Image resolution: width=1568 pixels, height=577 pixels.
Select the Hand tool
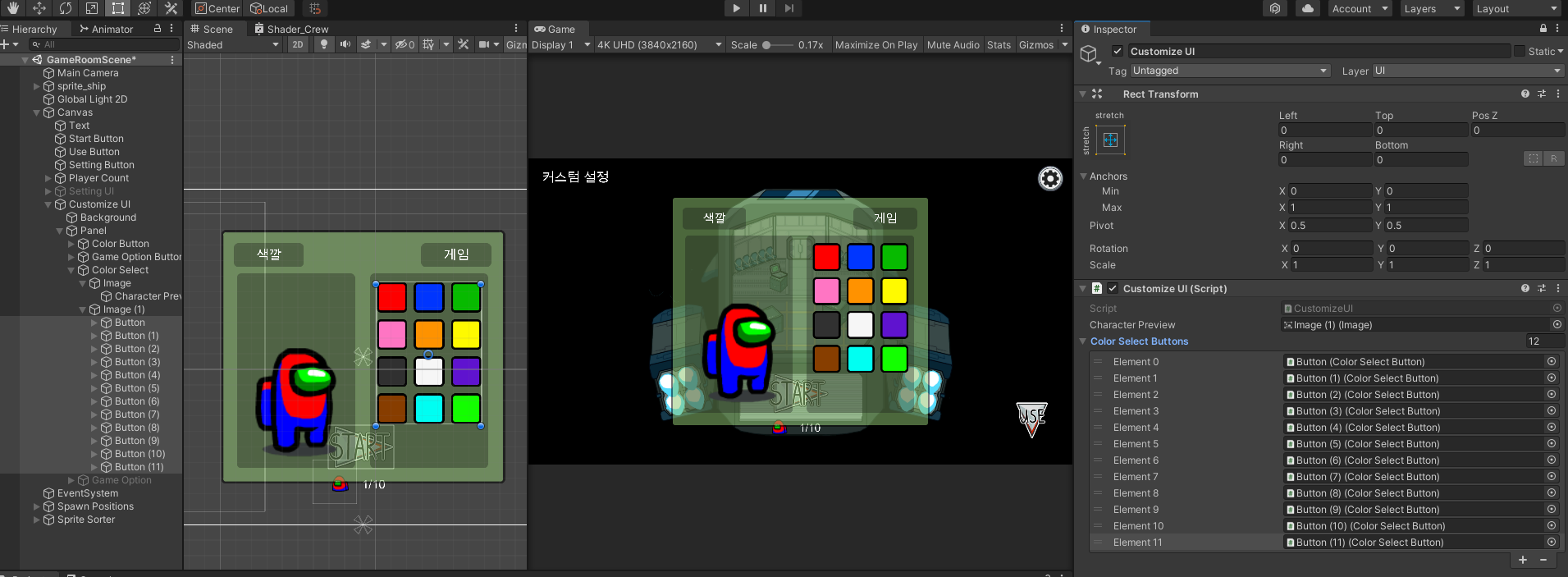coord(13,8)
